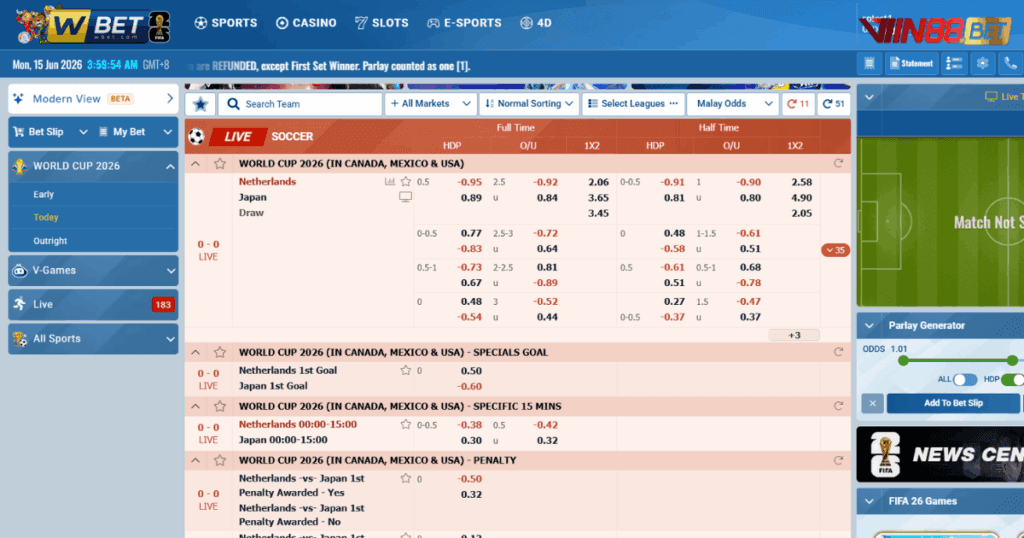Screen dimensions: 1024x538
Task: Collapse the Penalty league section
Action: click(195, 460)
